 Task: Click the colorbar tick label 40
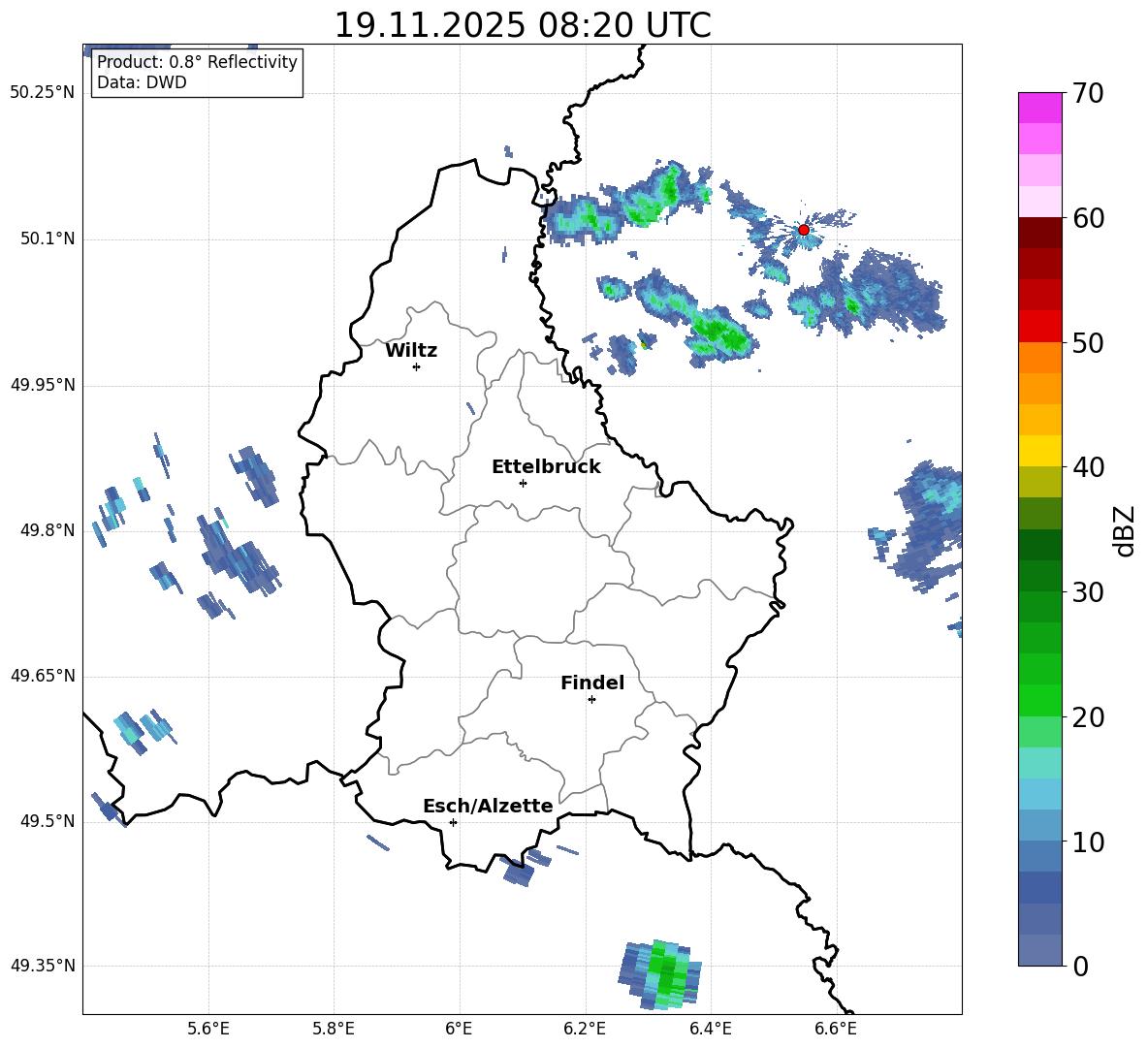[x=1087, y=467]
